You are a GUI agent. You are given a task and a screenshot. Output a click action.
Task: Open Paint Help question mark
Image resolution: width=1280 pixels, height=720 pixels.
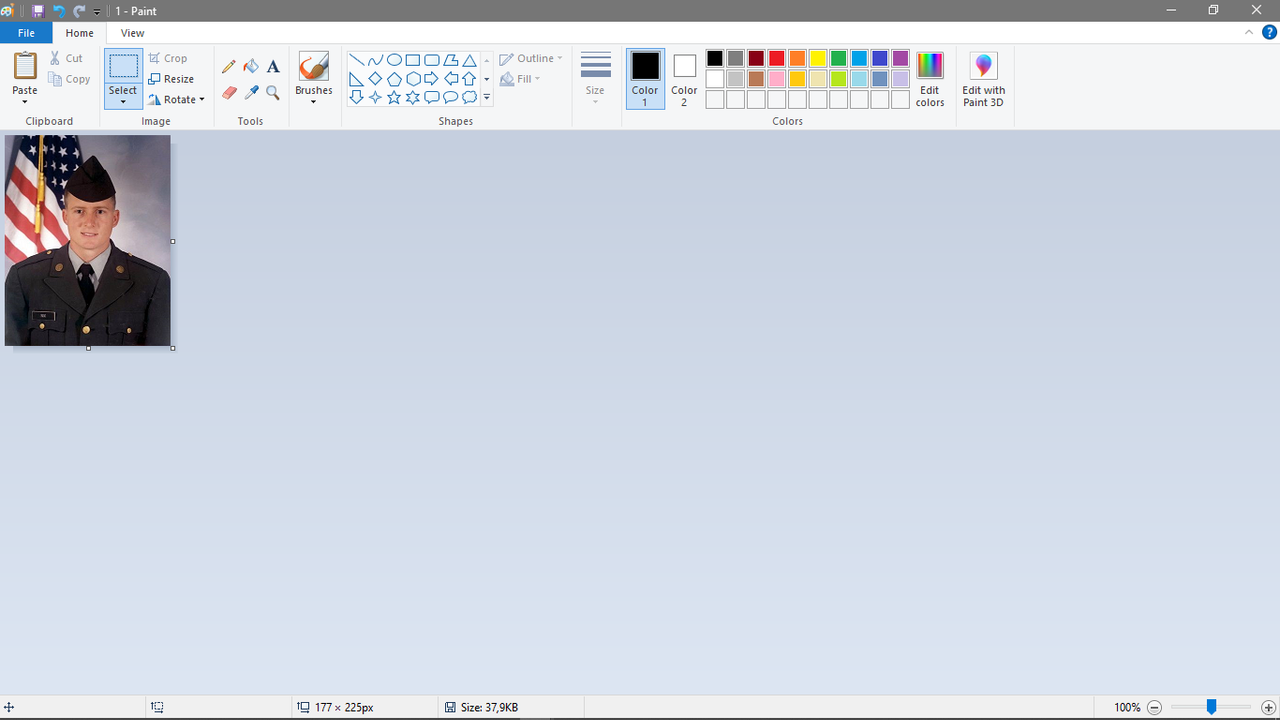(x=1269, y=33)
